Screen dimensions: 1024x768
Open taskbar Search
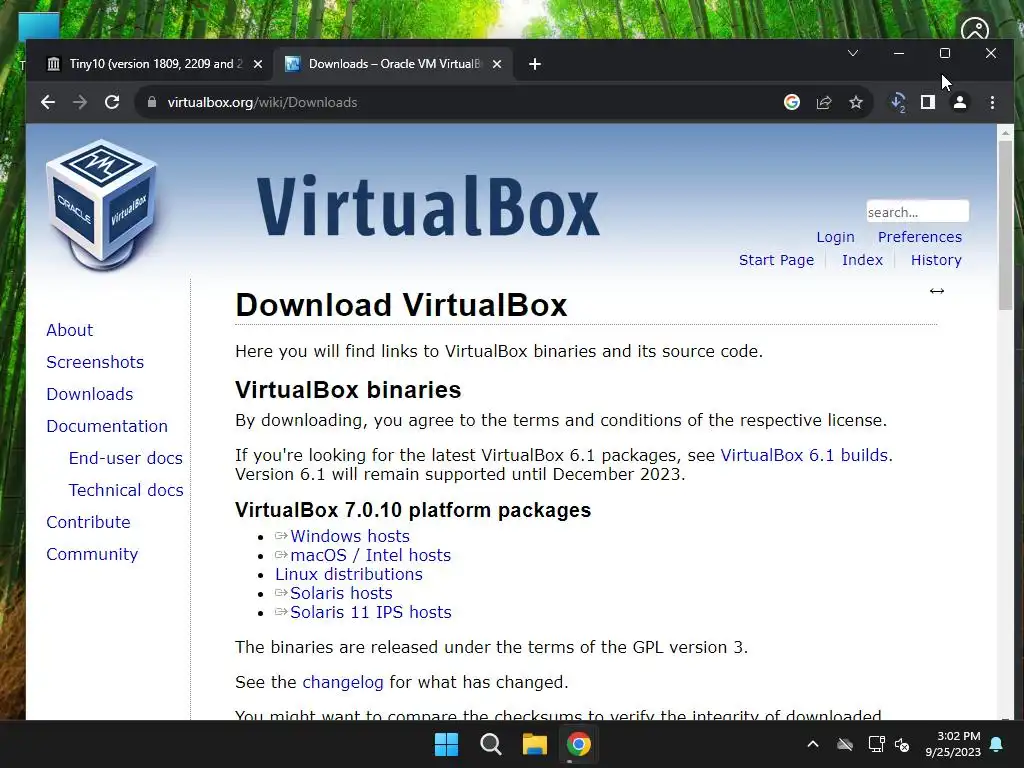(490, 744)
